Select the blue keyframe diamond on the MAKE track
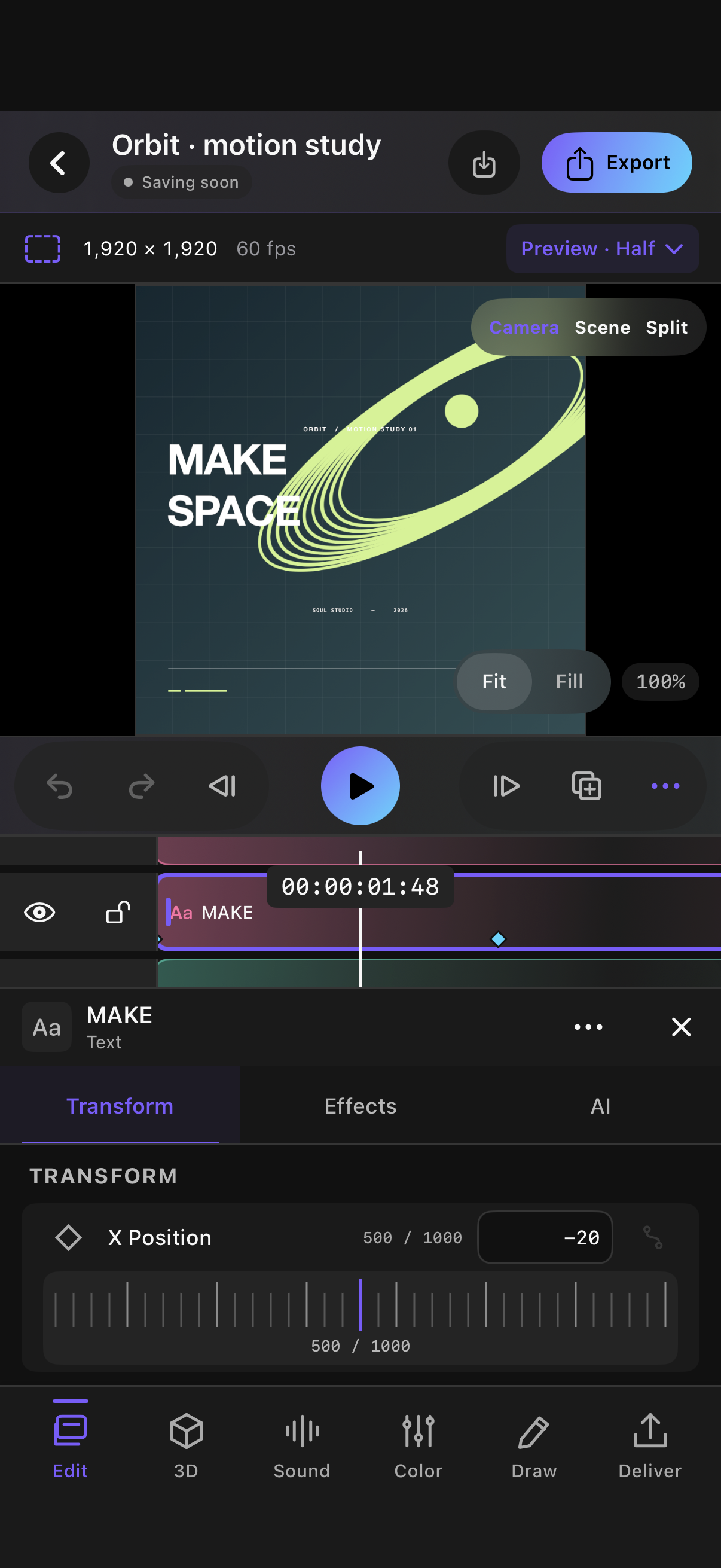Screen dimensions: 721x1568 [499, 939]
